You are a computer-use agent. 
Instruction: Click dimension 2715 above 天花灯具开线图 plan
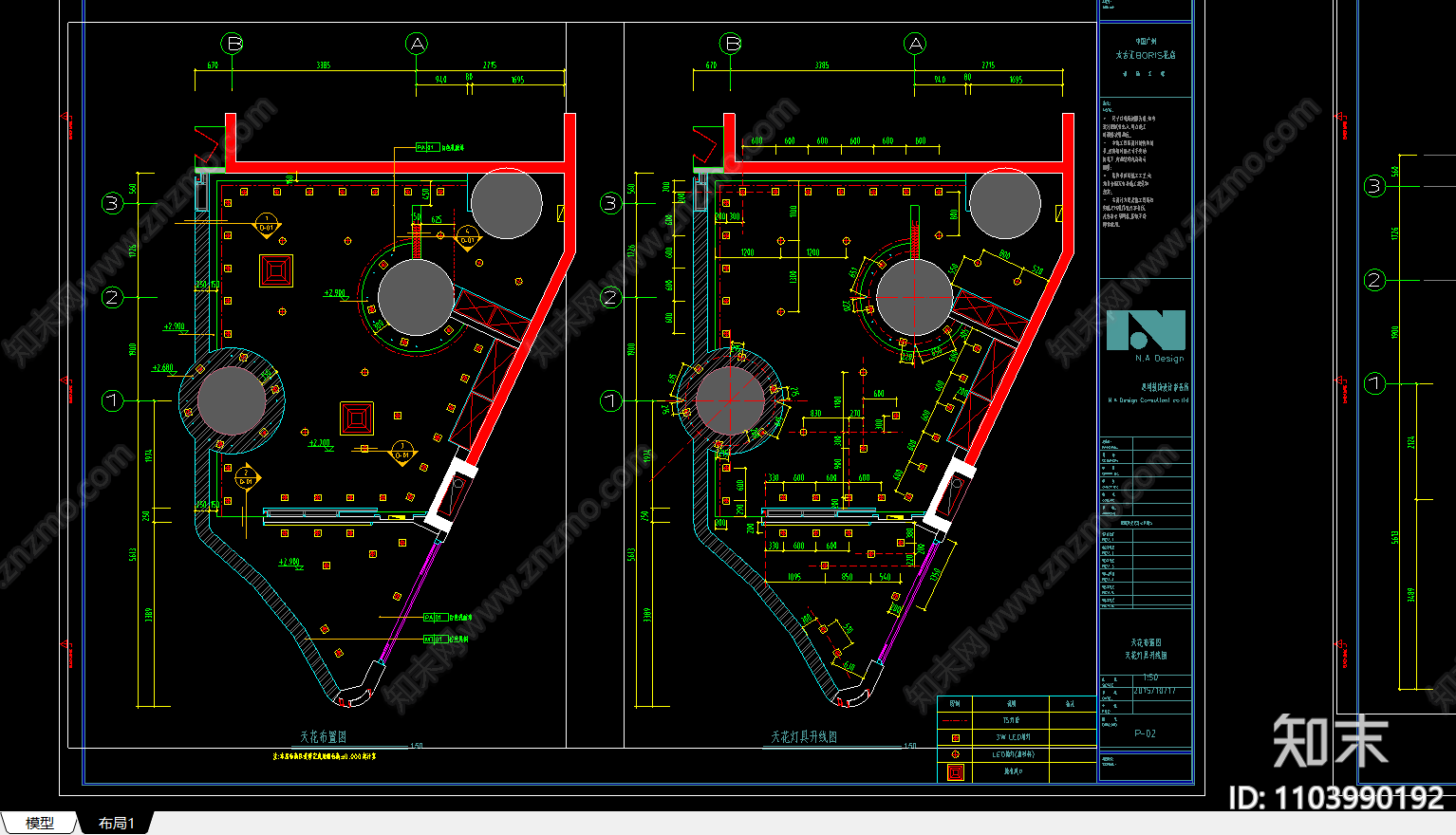point(988,65)
